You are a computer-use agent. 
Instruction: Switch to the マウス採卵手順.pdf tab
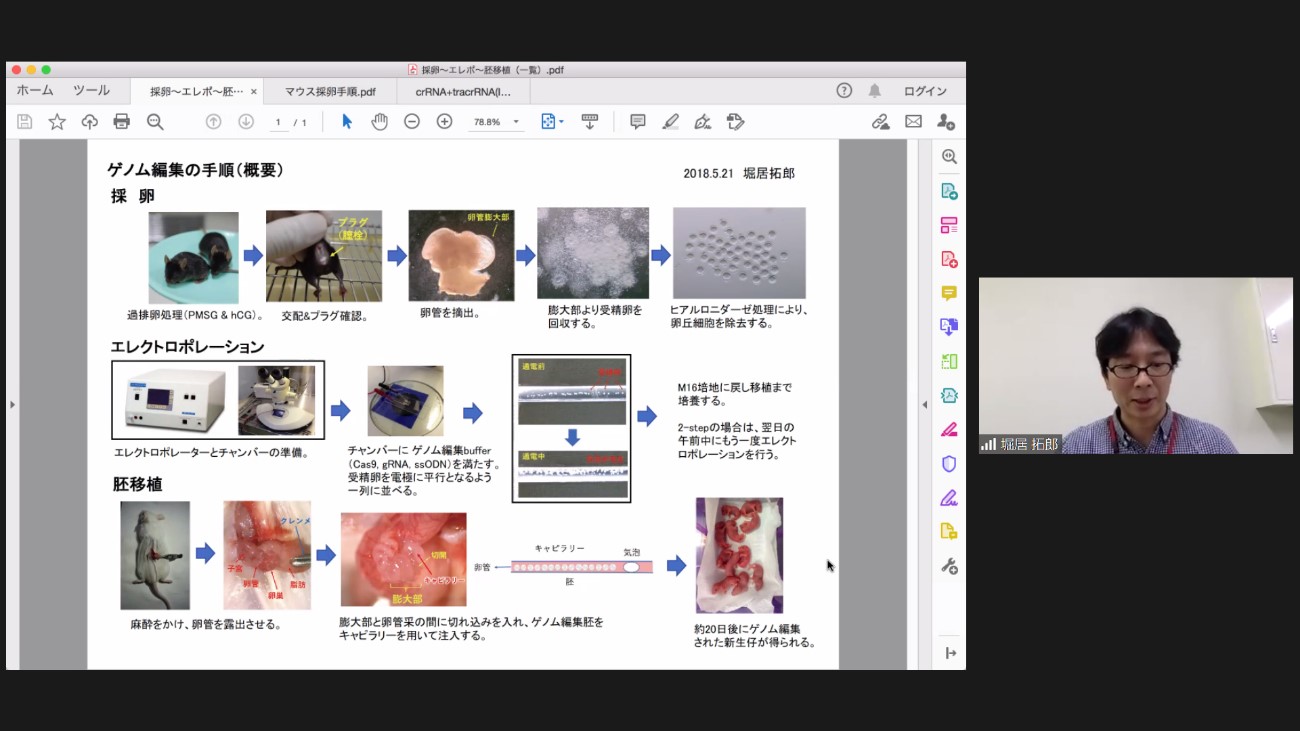[330, 92]
